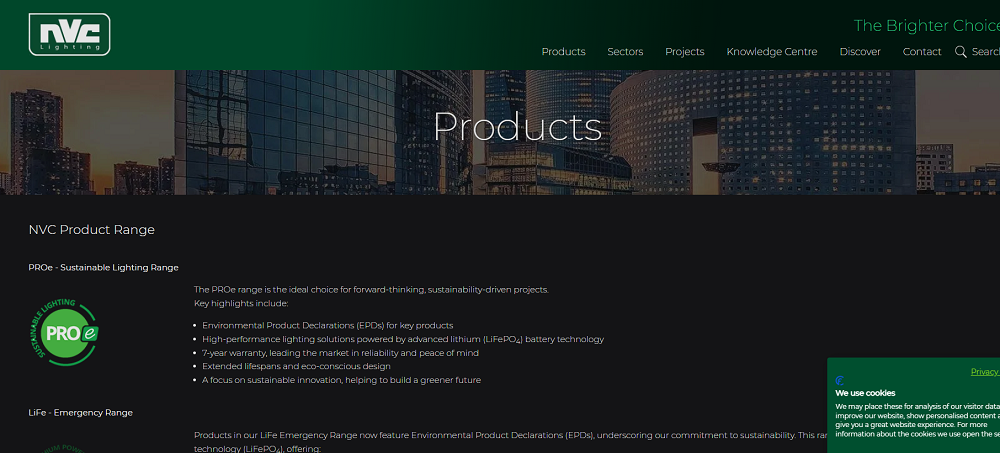Click the Search text in navigation
Viewport: 1000px width, 453px height.
[986, 52]
